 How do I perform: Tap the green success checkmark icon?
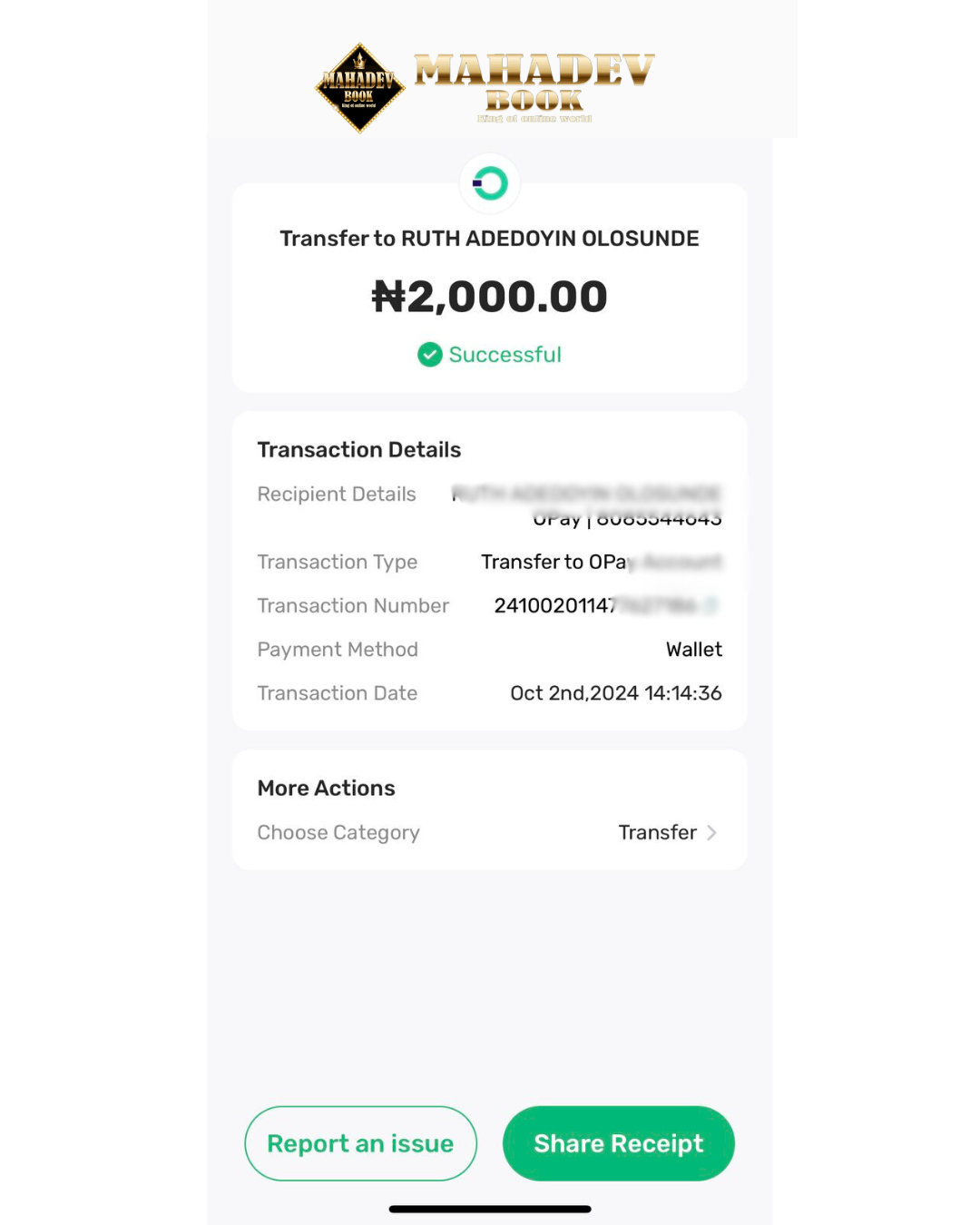430,355
